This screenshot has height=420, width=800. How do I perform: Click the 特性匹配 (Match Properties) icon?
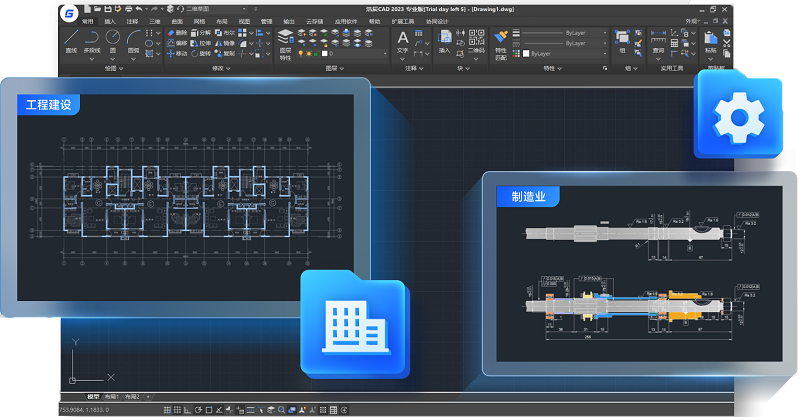(501, 40)
